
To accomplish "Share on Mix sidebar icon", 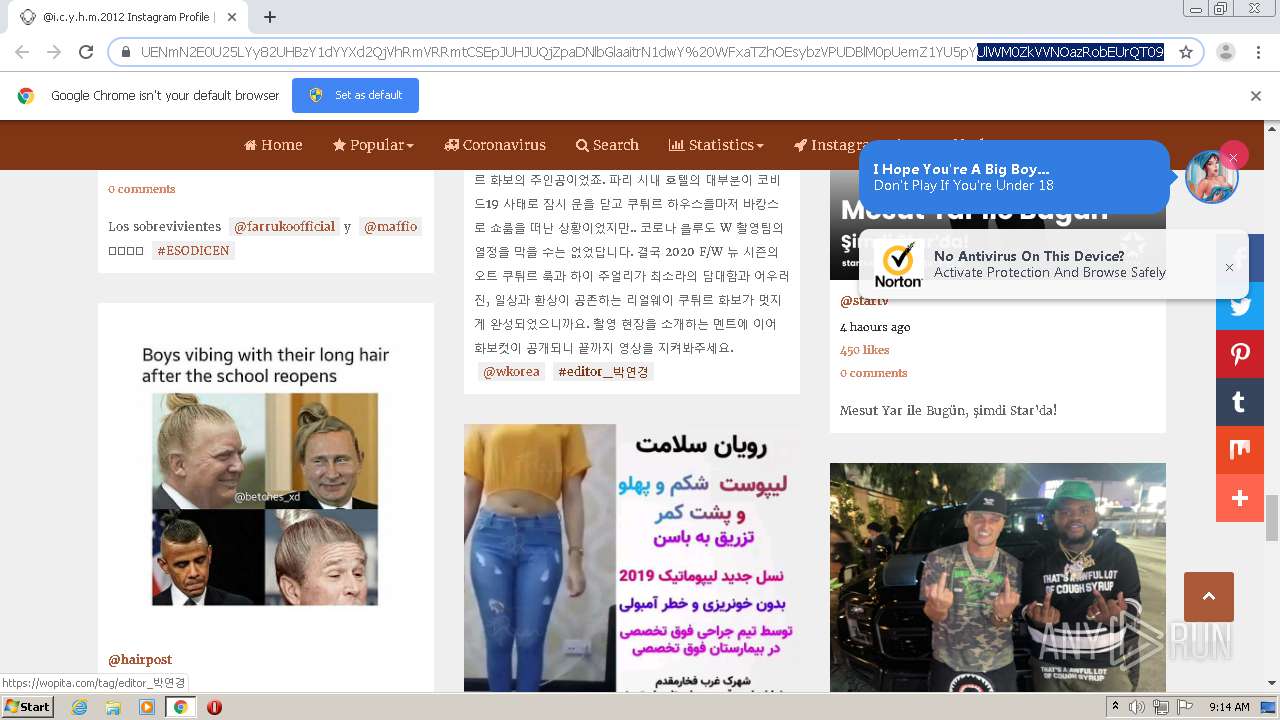I will click(1240, 450).
